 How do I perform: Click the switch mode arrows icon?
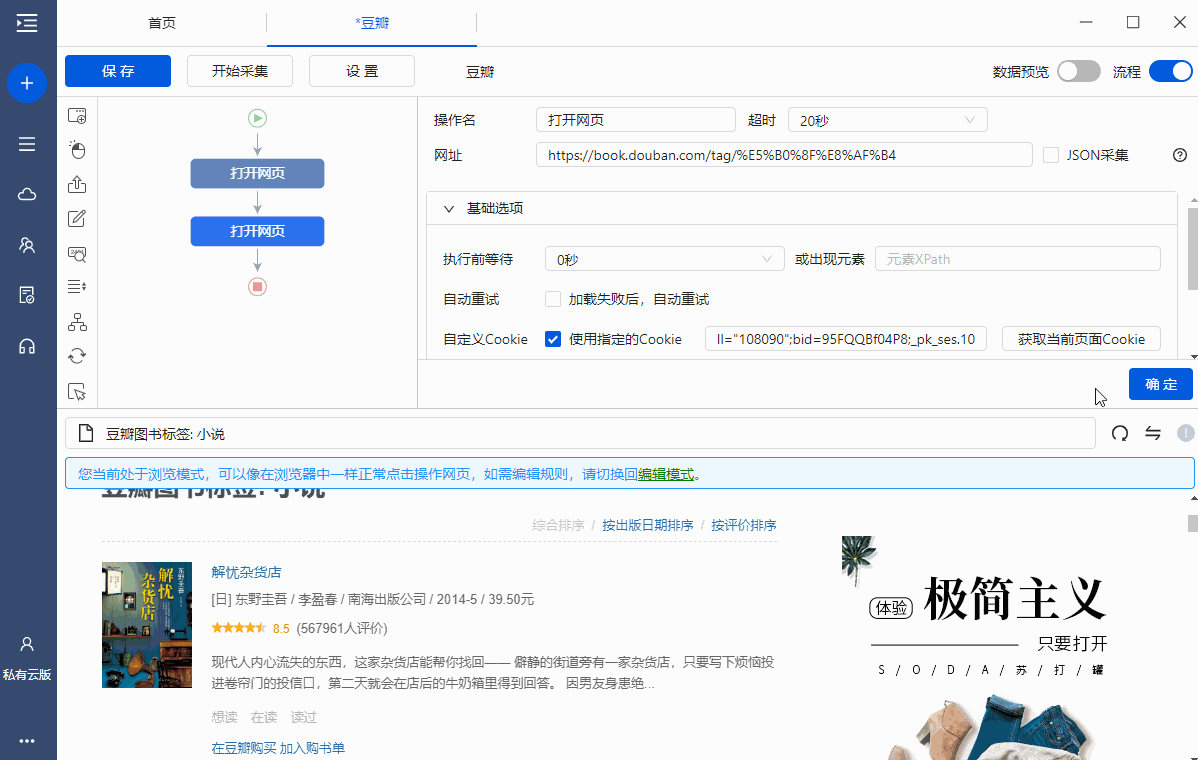click(x=1153, y=434)
